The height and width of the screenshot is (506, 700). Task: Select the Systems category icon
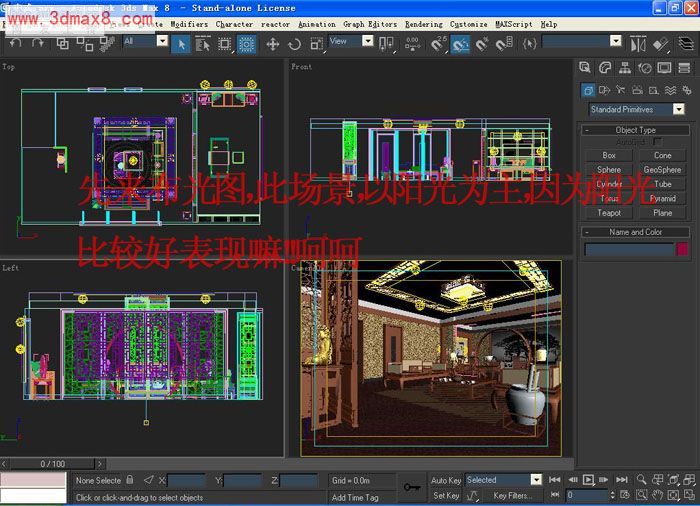[x=687, y=90]
